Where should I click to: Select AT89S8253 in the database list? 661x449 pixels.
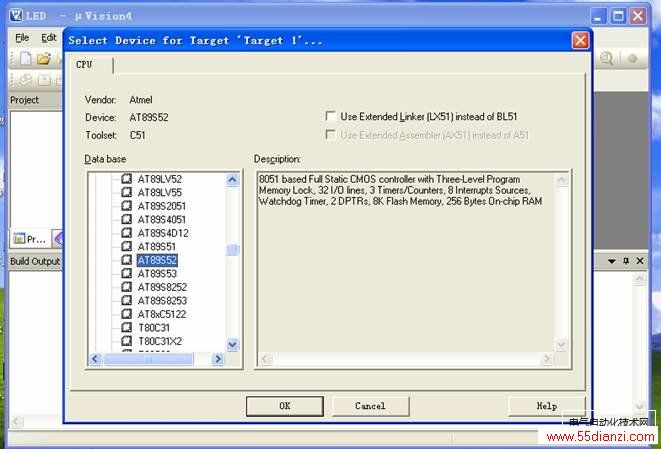162,301
